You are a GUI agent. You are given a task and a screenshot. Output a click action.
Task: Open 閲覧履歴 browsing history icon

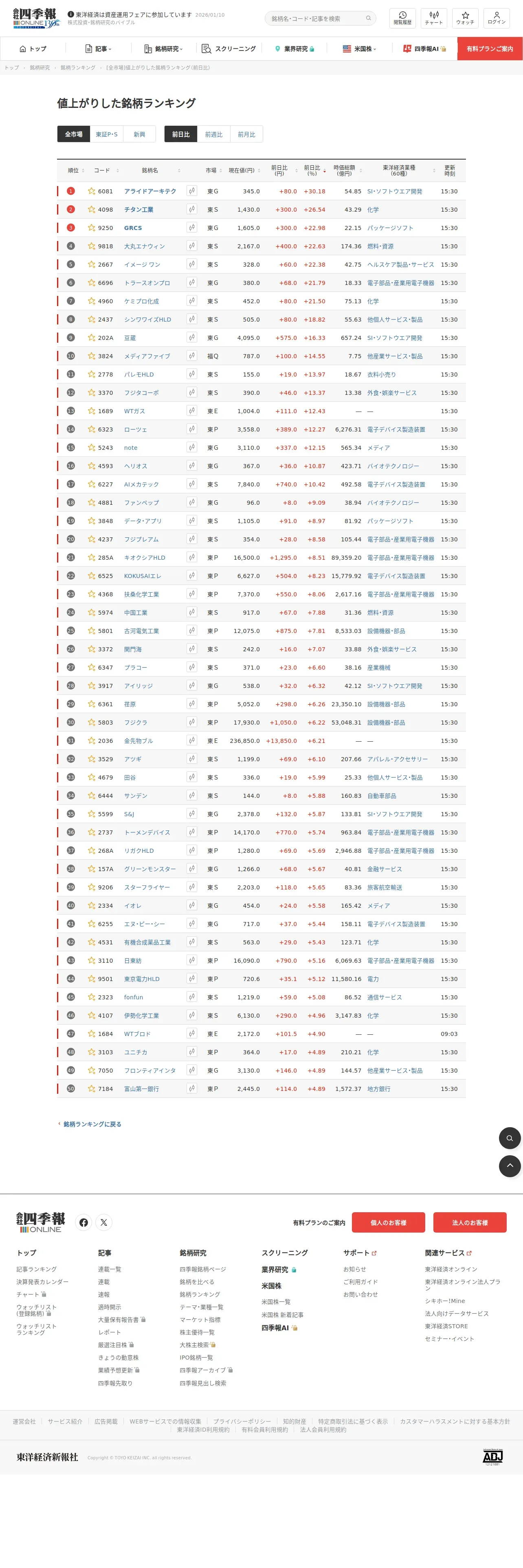coord(402,18)
